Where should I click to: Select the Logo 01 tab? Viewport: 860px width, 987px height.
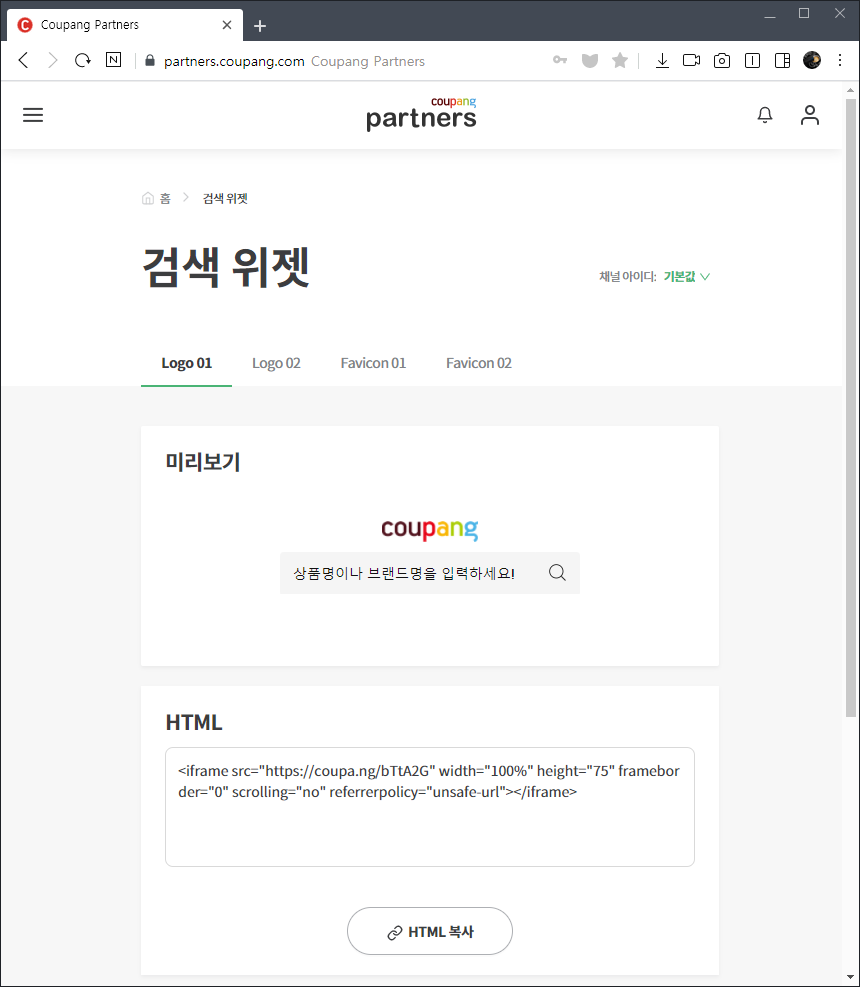pyautogui.click(x=186, y=363)
